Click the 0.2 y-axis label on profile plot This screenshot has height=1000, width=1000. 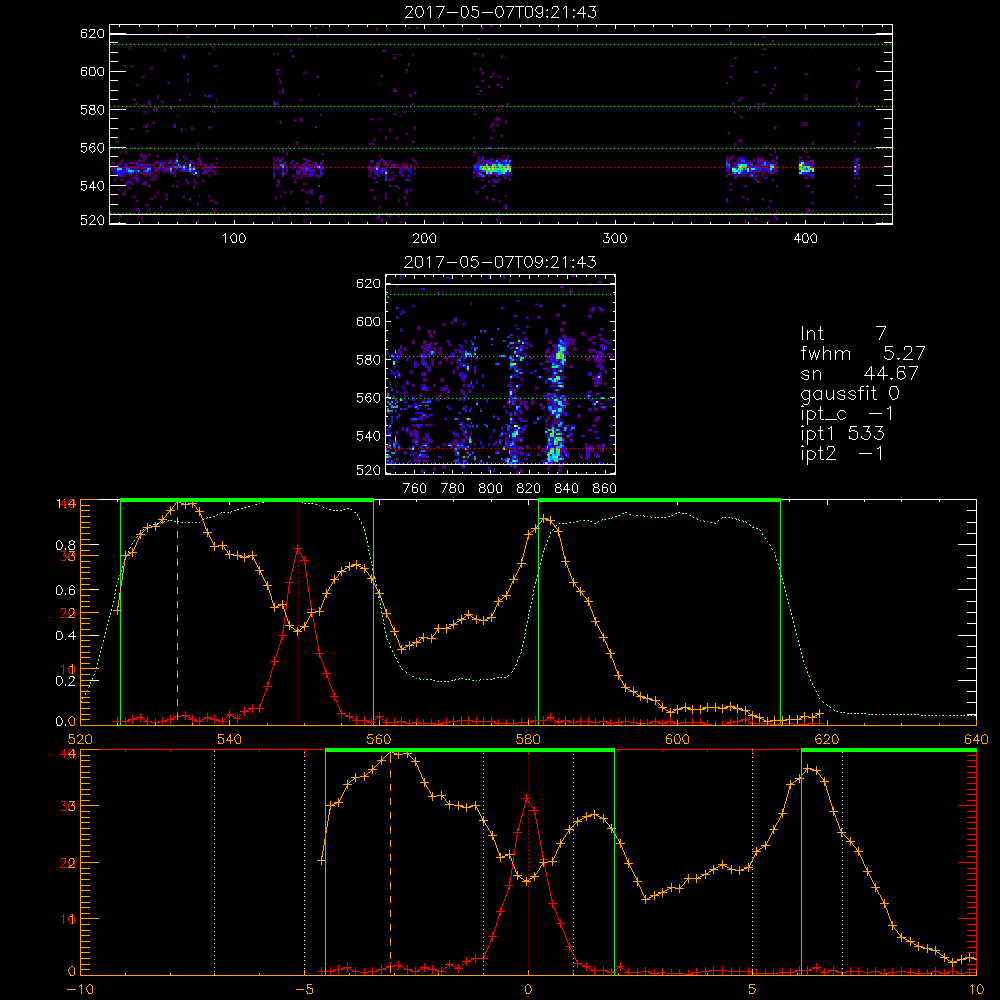click(66, 681)
